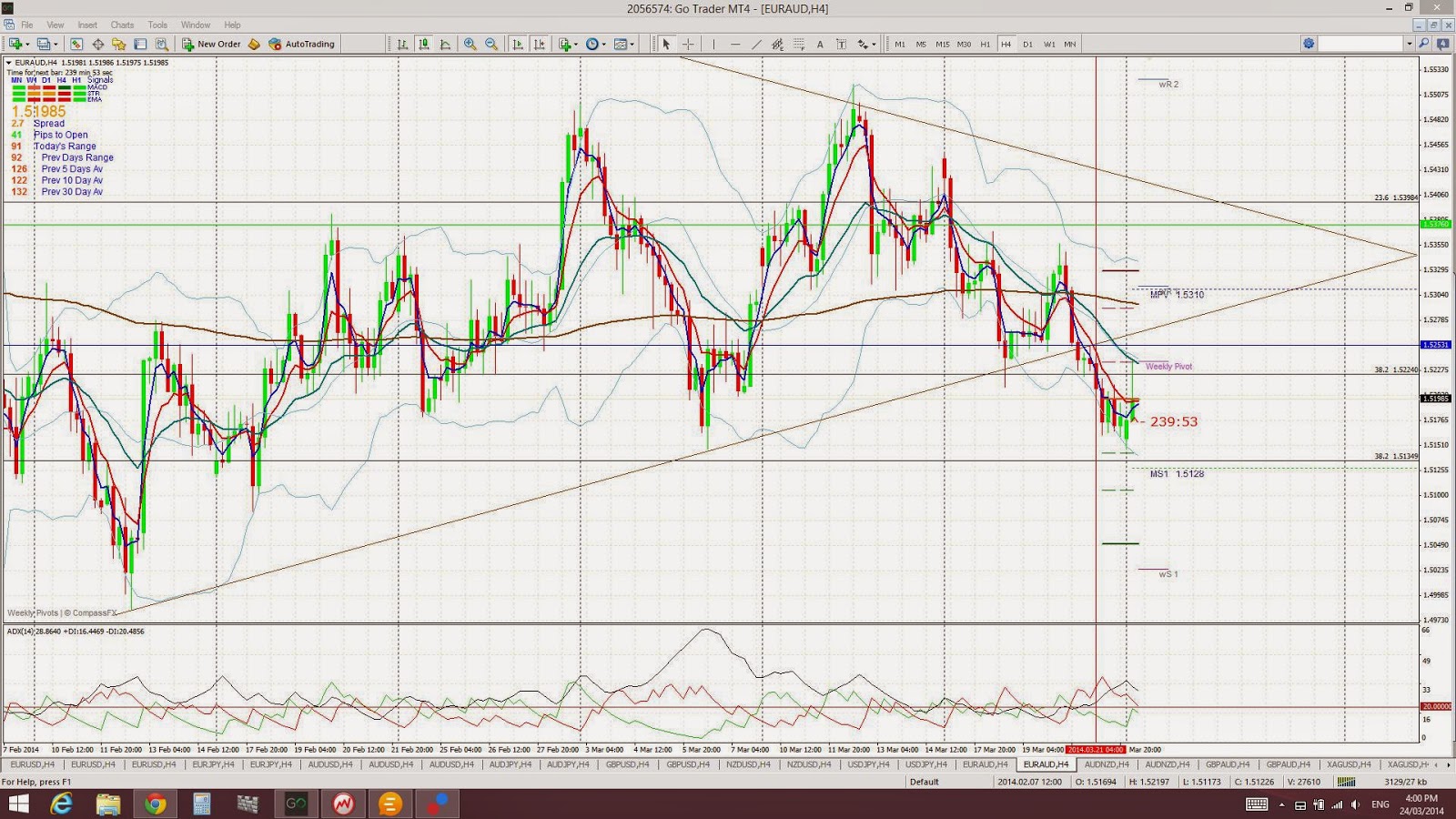This screenshot has width=1456, height=819.
Task: Open the File menu
Action: (27, 25)
